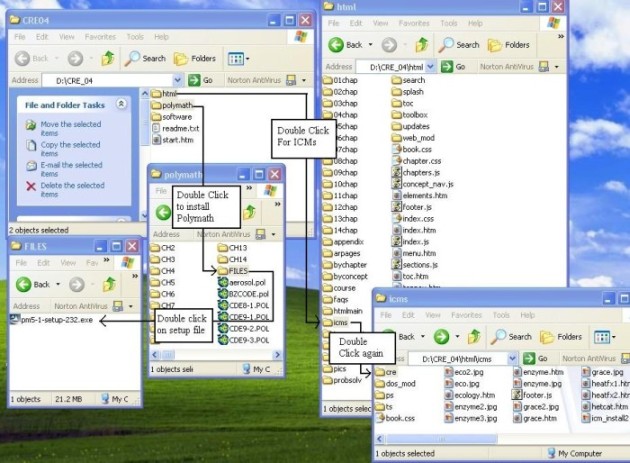This screenshot has width=630, height=463.
Task: Select start.htm in the CRE04 window
Action: (178, 139)
